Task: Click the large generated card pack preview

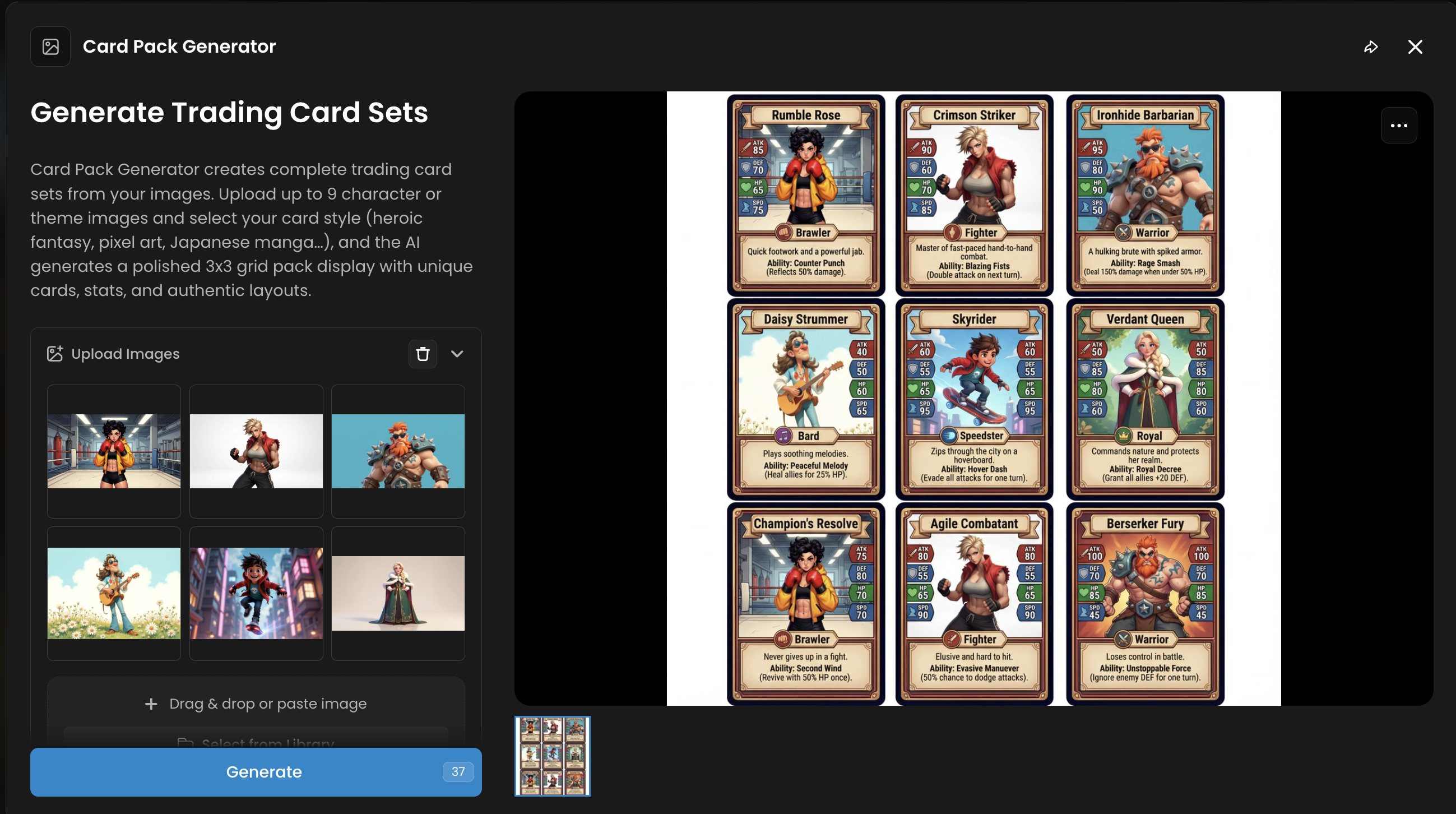Action: tap(974, 399)
